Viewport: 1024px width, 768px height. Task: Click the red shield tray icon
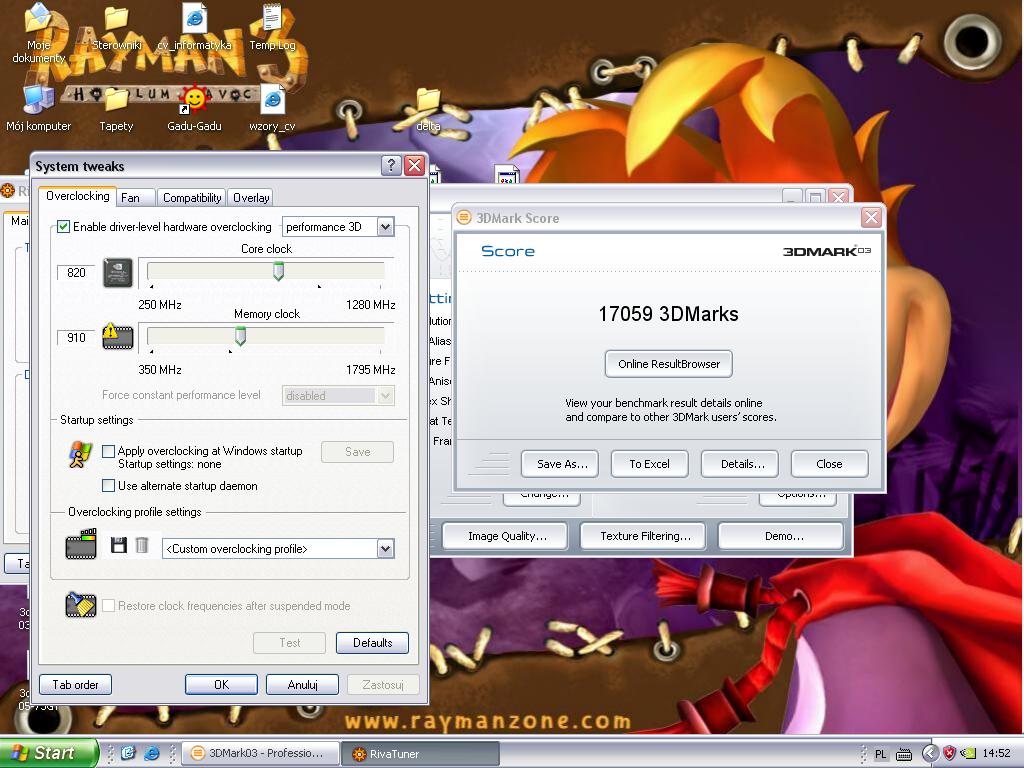(950, 753)
